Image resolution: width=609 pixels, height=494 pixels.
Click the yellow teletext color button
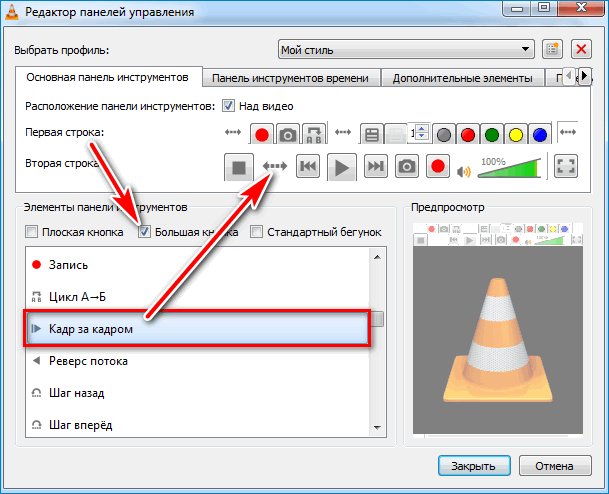click(516, 135)
